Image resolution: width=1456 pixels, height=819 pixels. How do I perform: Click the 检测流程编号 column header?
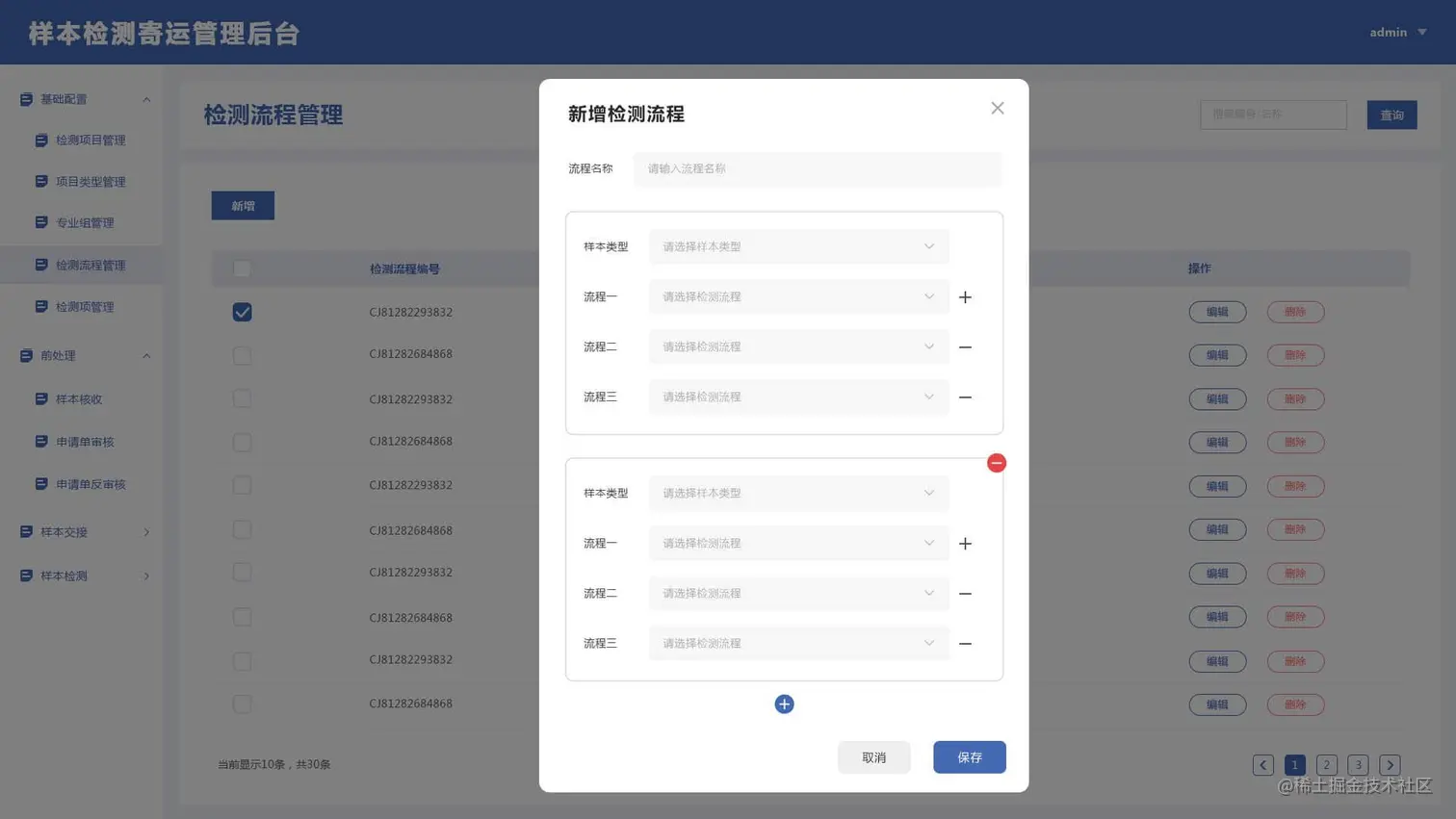click(x=404, y=269)
